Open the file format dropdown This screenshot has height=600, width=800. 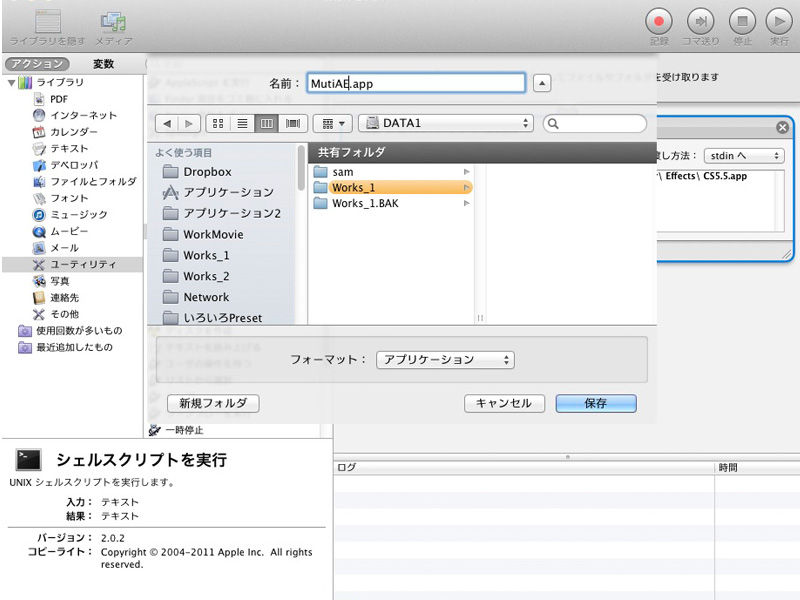pyautogui.click(x=444, y=360)
